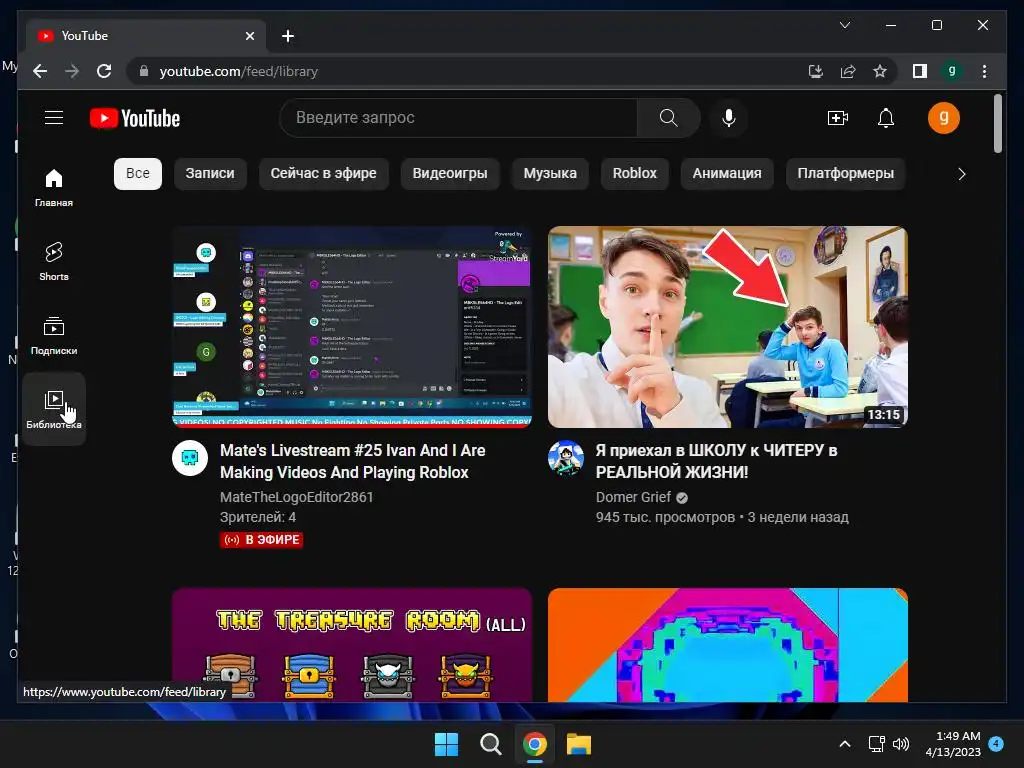The image size is (1024, 768).
Task: Show more category chips with right arrow
Action: (x=961, y=174)
